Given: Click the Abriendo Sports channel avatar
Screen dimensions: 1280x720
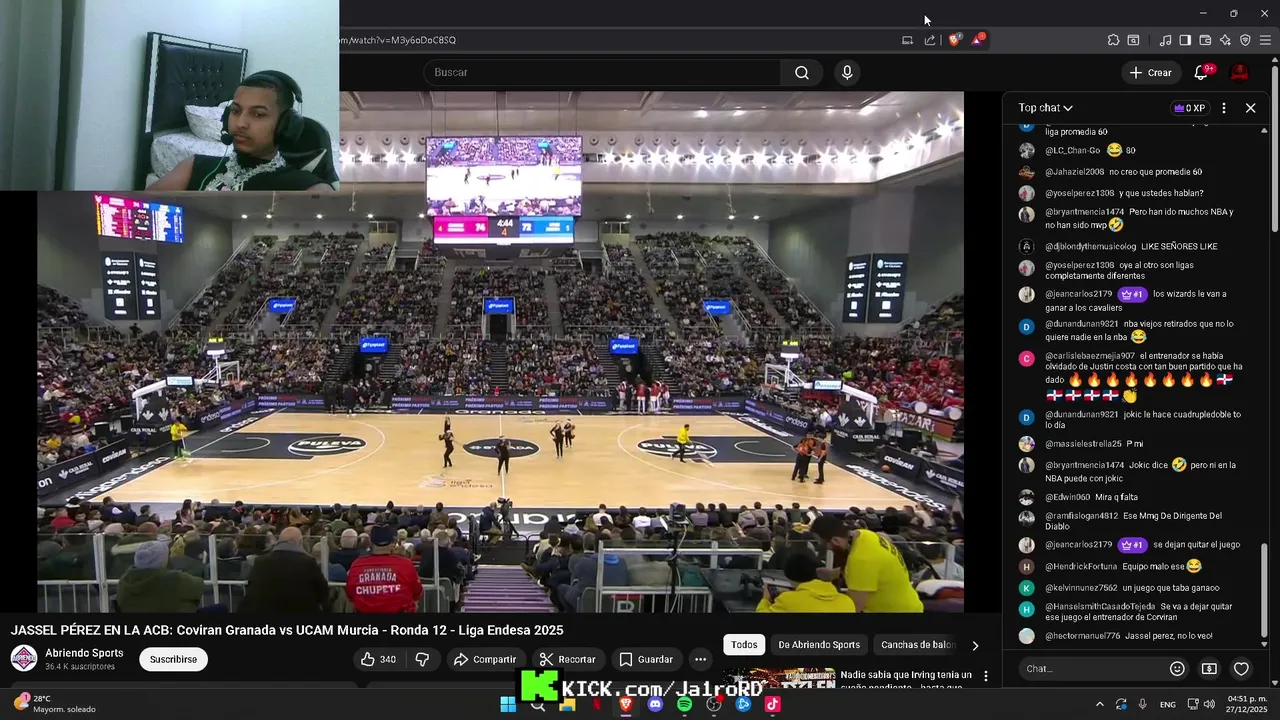Looking at the screenshot, I should click(24, 658).
